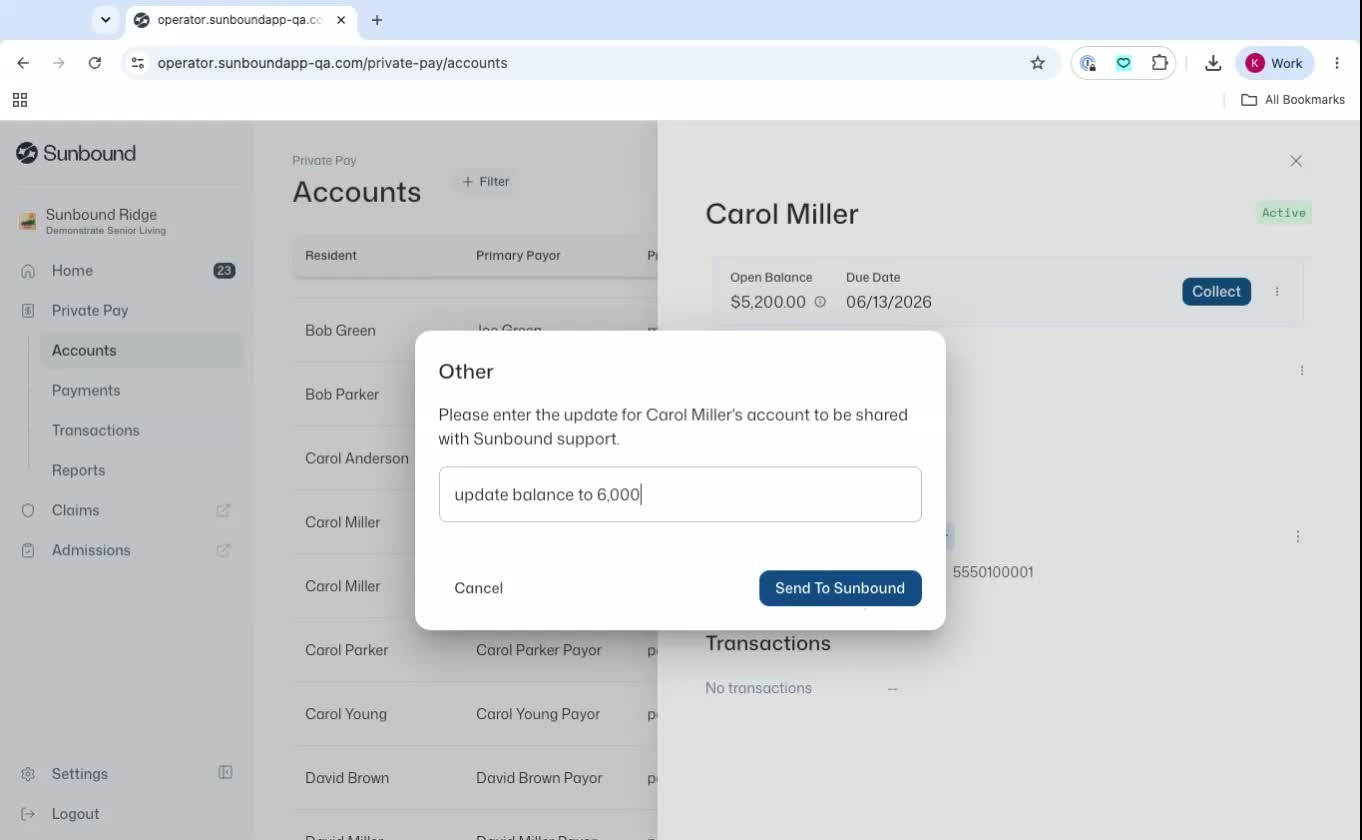
Task: Focus the account update text field
Action: point(680,494)
